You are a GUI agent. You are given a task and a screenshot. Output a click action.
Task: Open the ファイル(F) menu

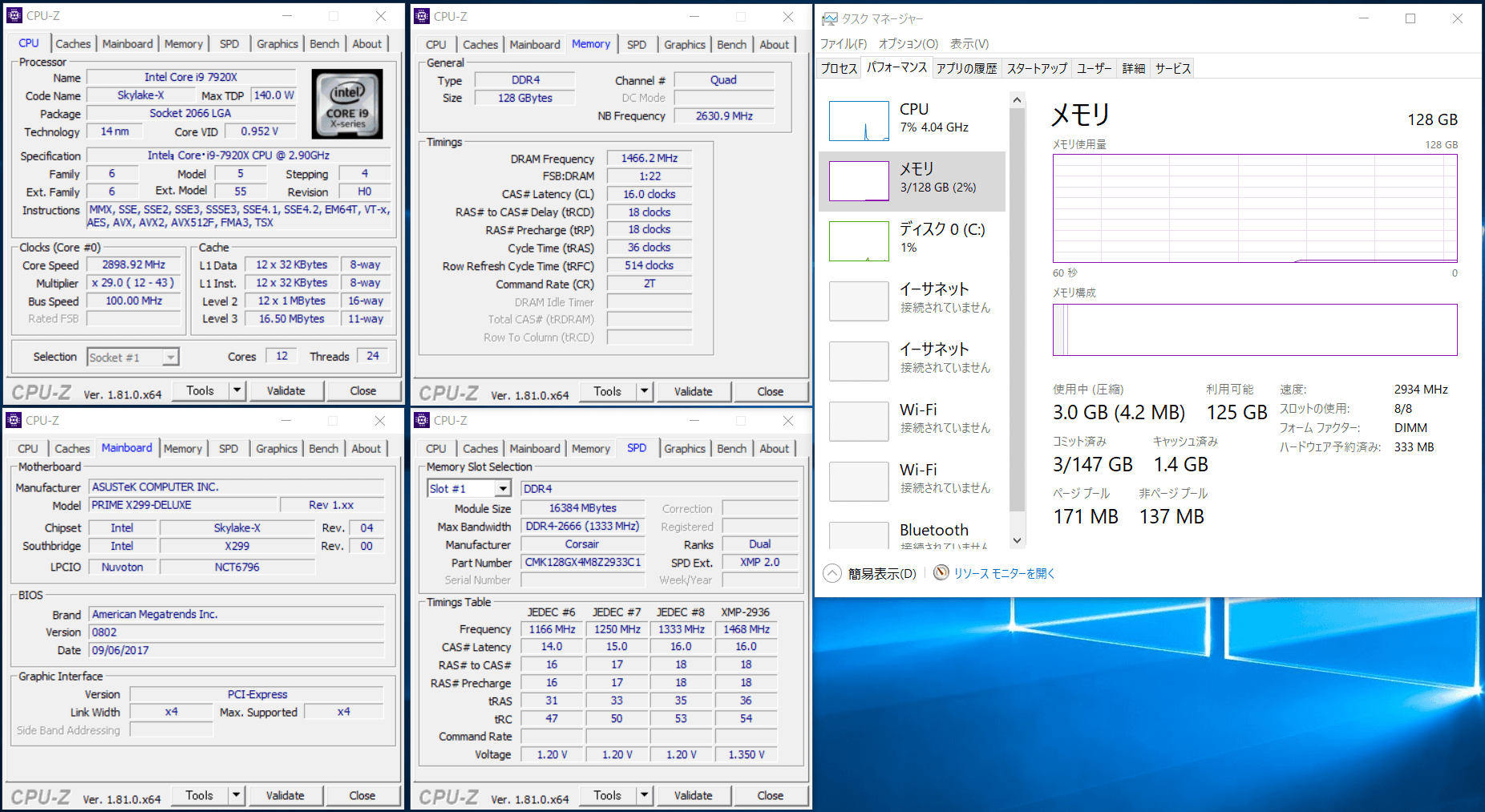pyautogui.click(x=843, y=43)
